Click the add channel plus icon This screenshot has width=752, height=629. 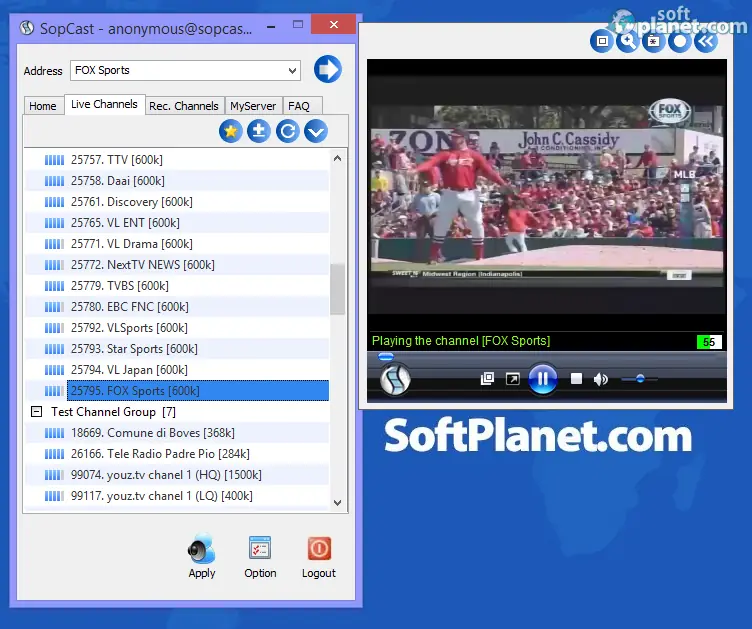pyautogui.click(x=259, y=131)
